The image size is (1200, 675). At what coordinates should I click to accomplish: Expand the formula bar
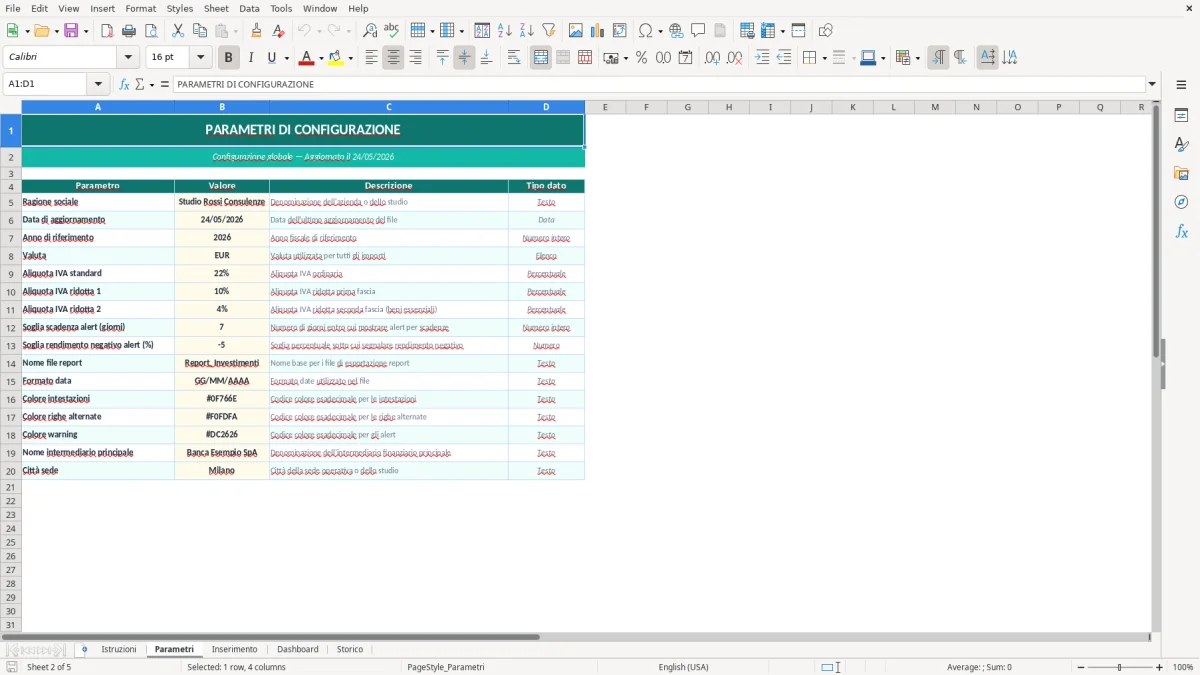tap(1152, 84)
